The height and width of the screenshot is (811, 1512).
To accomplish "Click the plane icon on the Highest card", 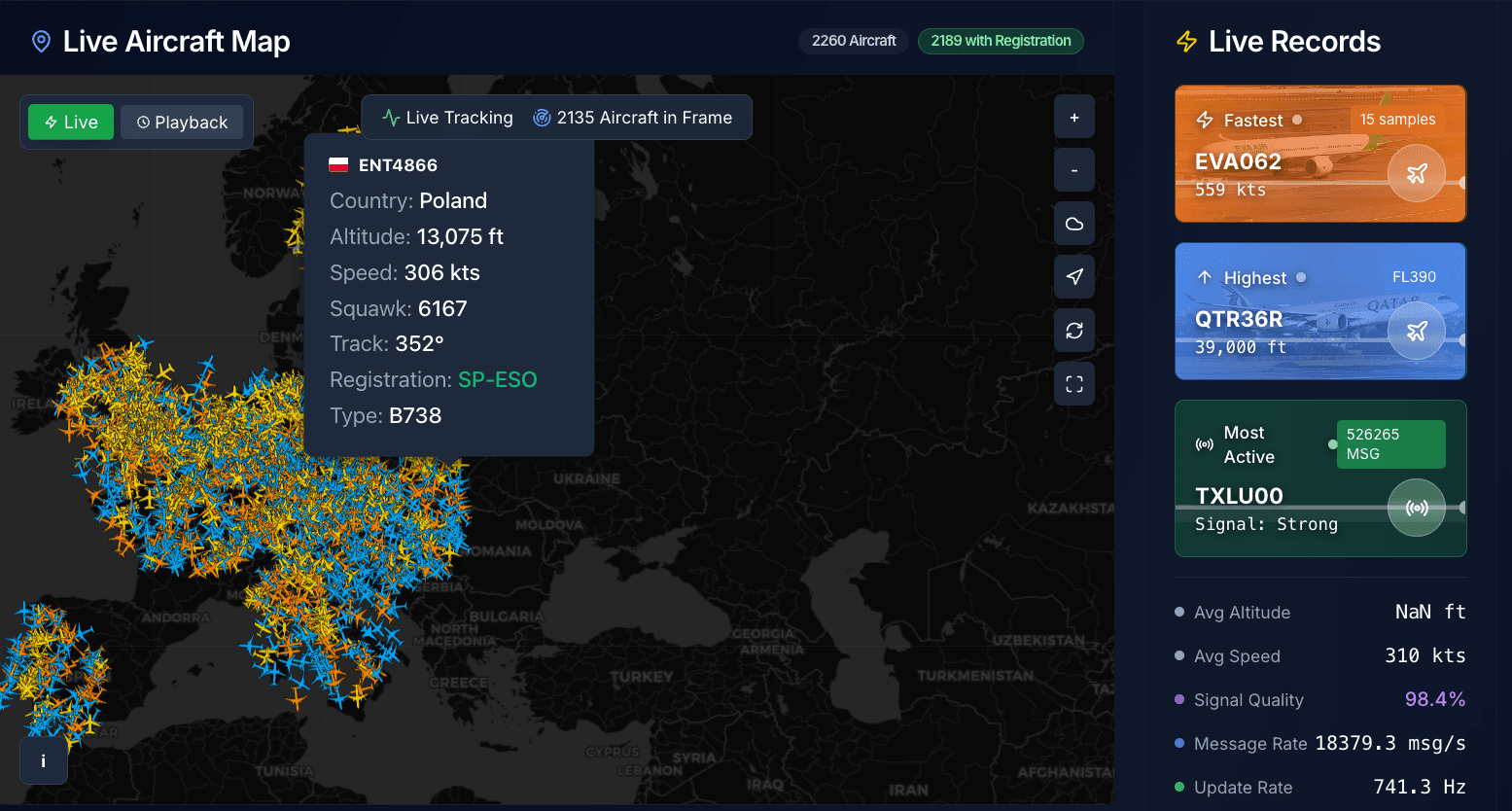I will [x=1416, y=331].
